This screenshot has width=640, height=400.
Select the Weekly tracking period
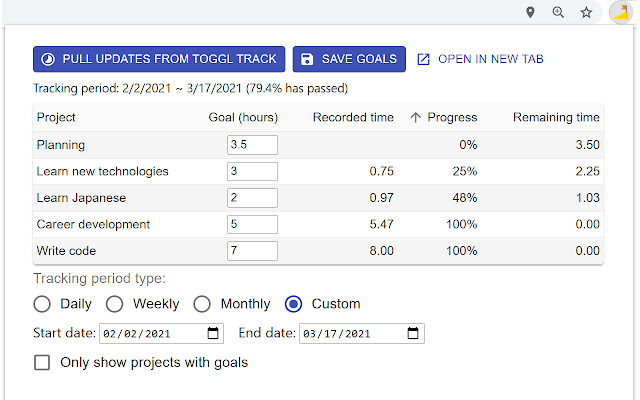(115, 304)
